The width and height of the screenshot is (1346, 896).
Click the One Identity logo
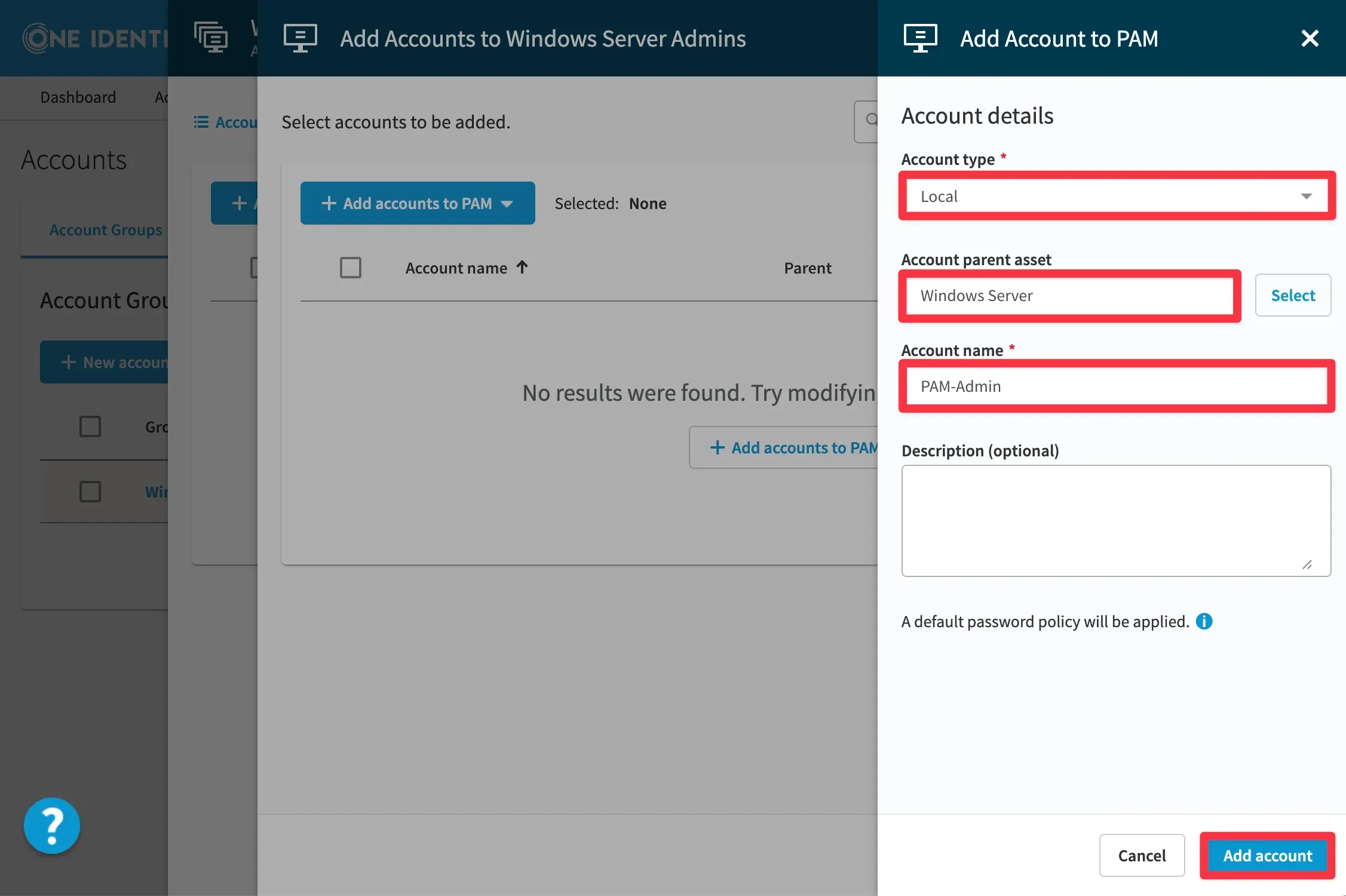coord(94,39)
